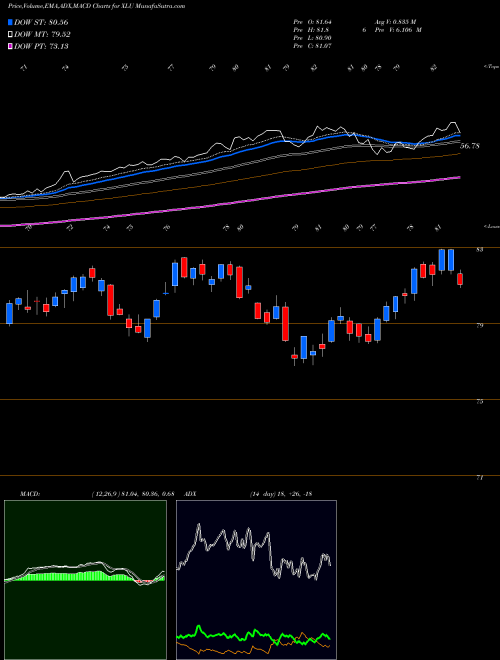Click the 'Pre V: 6.106 M' value
Viewport: 500px width, 660px height.
coord(399,30)
